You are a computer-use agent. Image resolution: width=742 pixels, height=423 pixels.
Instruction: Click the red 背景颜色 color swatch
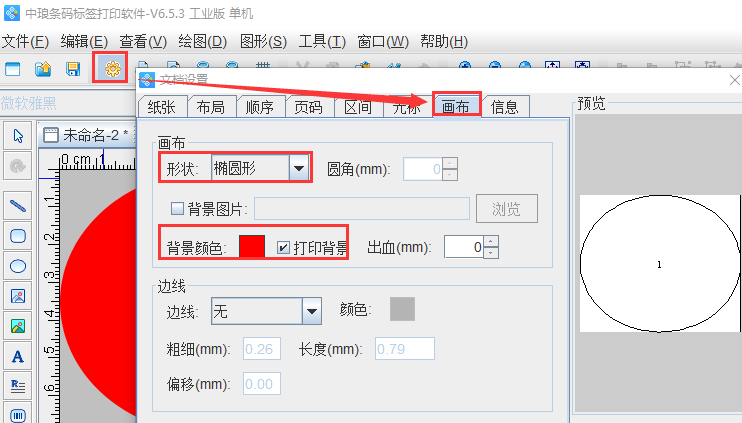pos(252,247)
